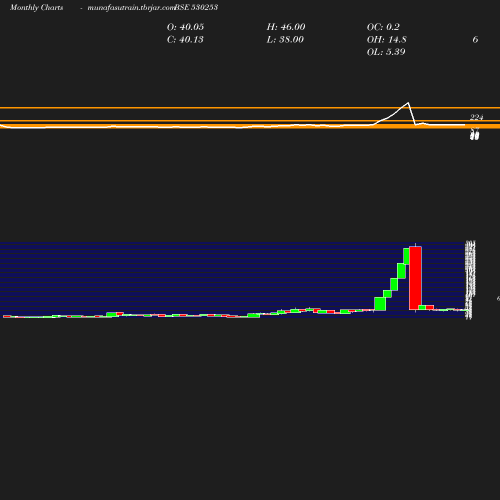This screenshot has height=500, width=500.
Task: Click the tall red candlestick
Action: 415,278
